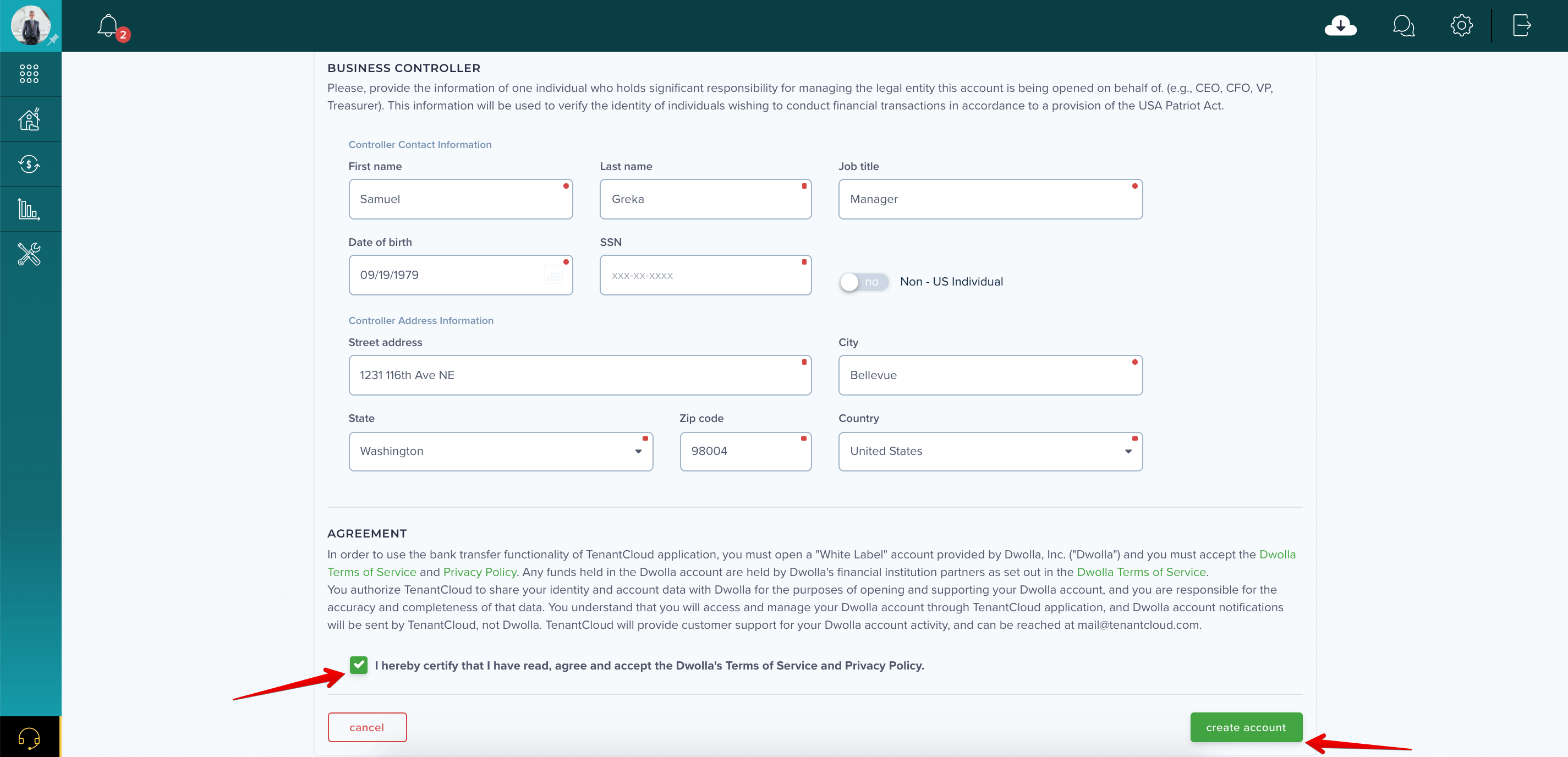Open the maintenance tools icon in sidebar
Image resolution: width=1568 pixels, height=757 pixels.
point(29,254)
